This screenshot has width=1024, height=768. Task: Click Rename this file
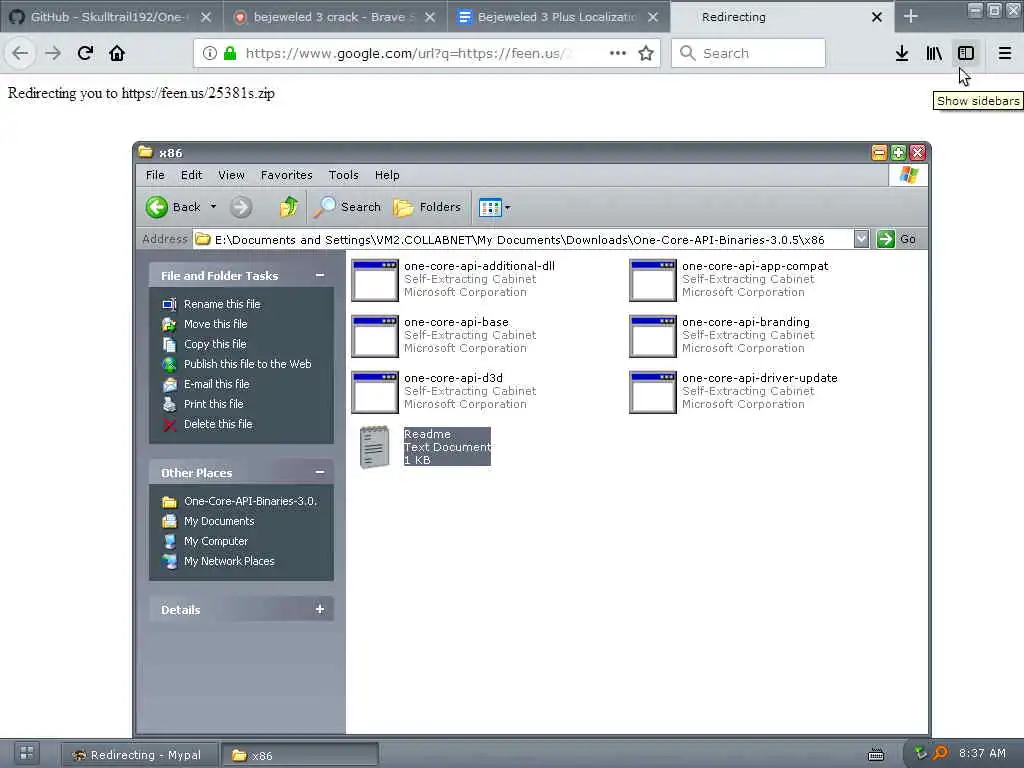point(221,304)
